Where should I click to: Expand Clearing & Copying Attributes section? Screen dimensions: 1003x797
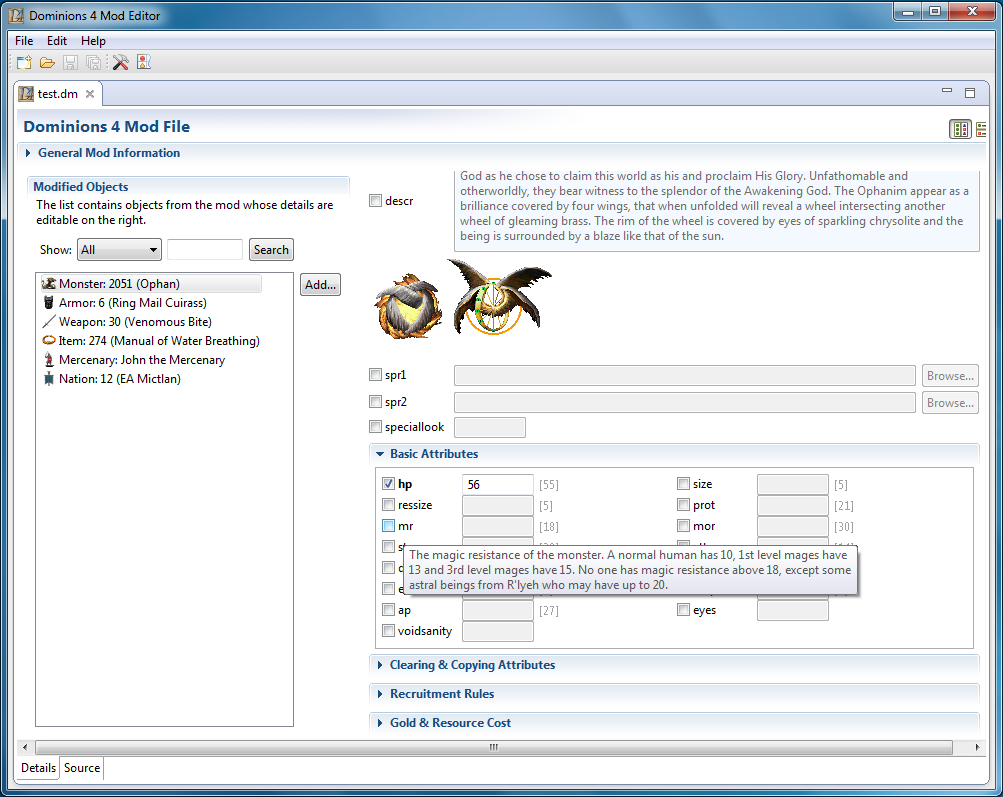(380, 665)
